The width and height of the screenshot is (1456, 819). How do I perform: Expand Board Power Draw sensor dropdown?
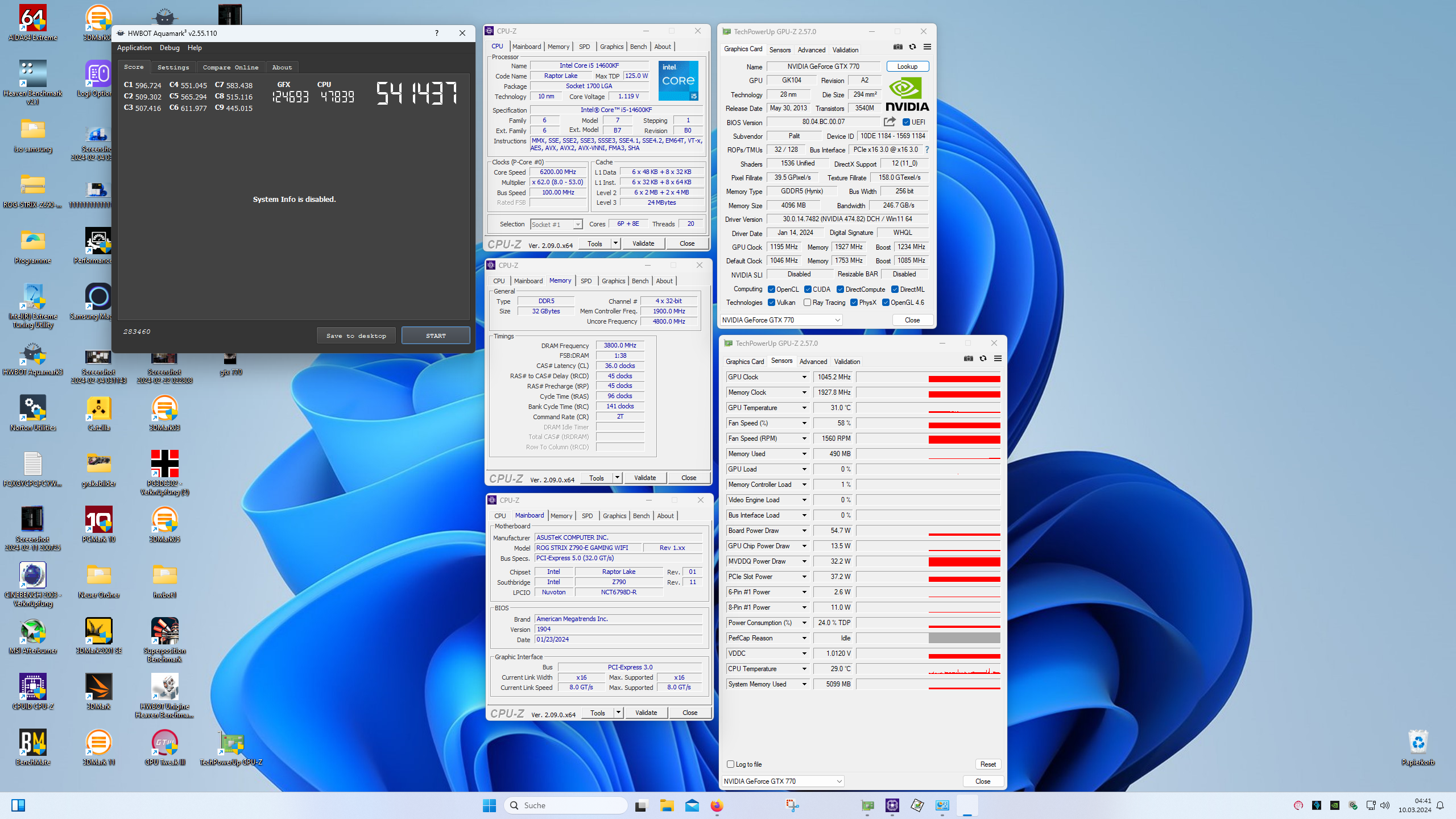804,531
